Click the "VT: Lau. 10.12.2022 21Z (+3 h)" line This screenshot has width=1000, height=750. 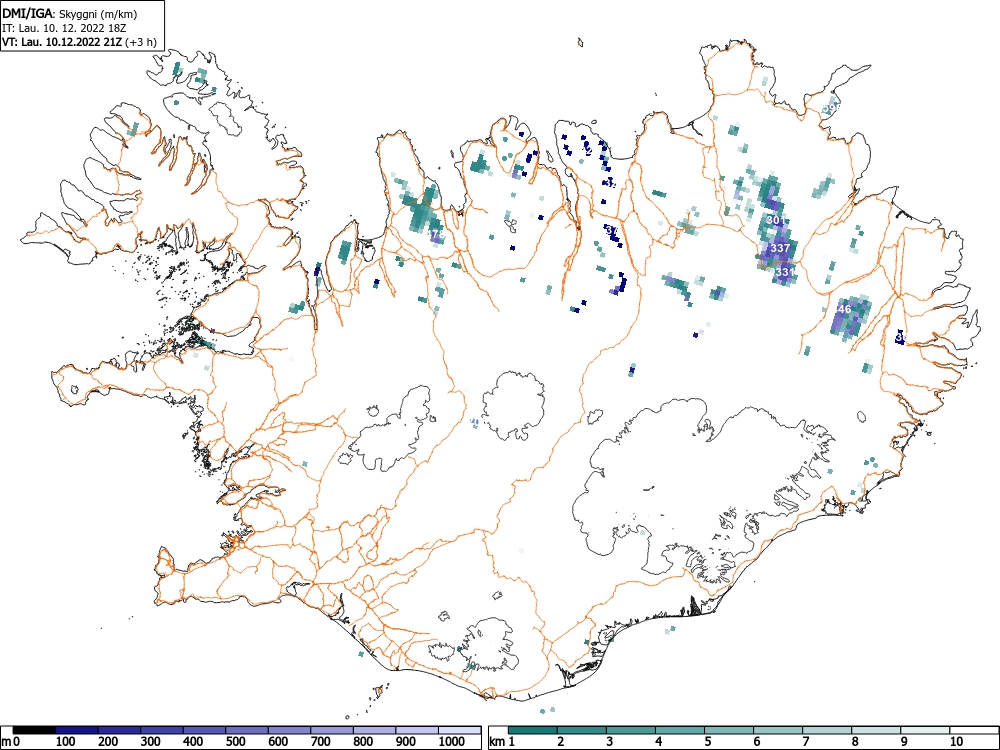pos(79,42)
